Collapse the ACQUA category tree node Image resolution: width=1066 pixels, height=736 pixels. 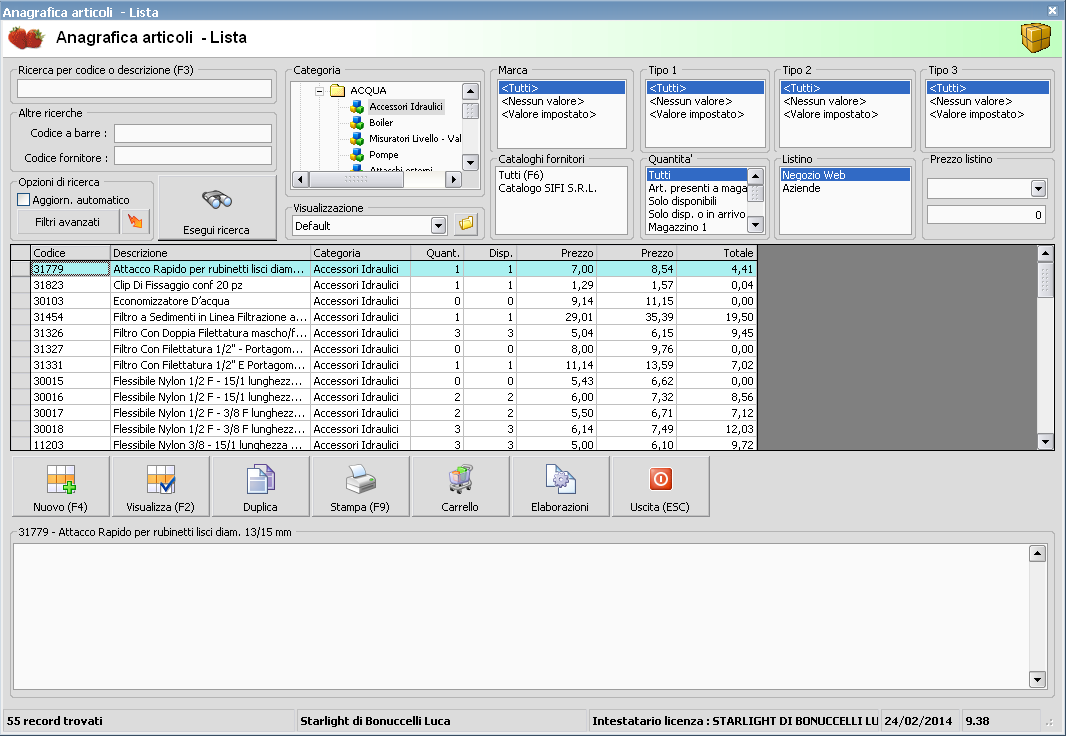(320, 91)
